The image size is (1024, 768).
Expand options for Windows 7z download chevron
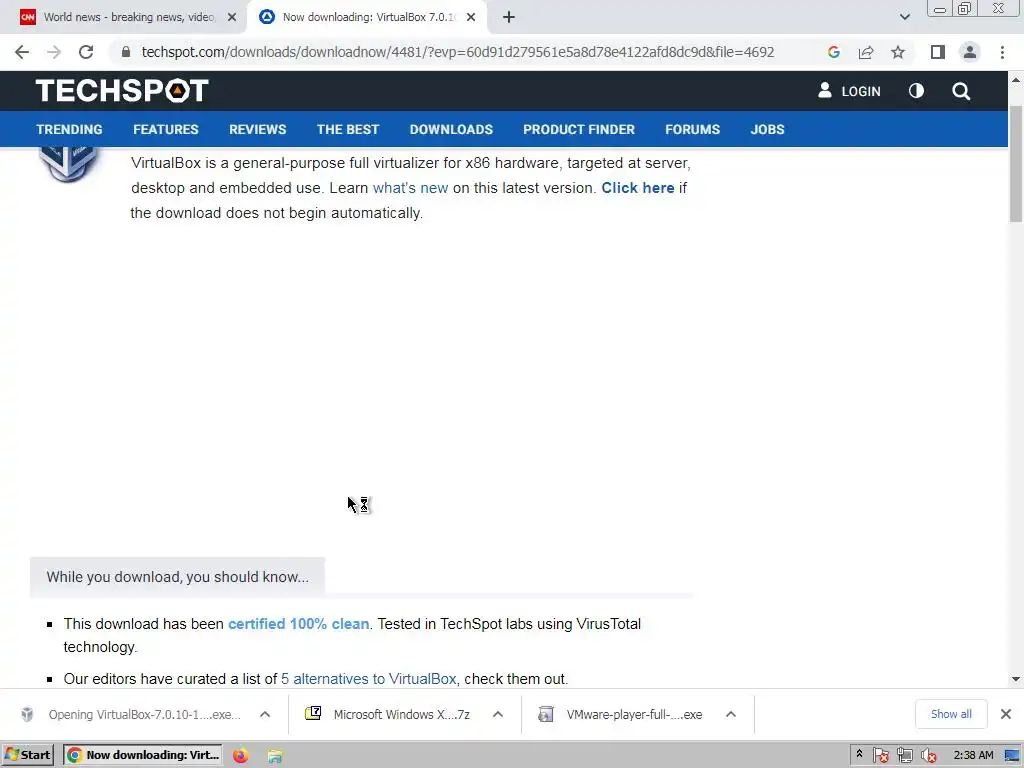pos(498,714)
